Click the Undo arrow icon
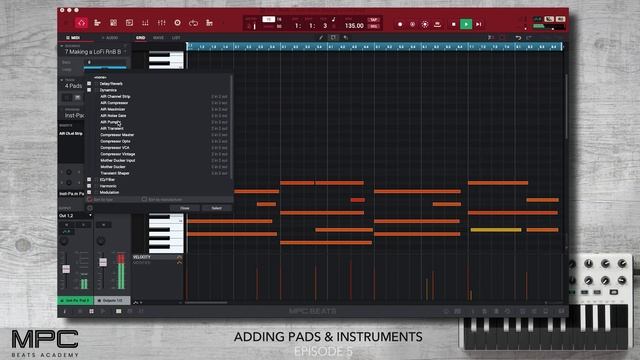 point(518,38)
